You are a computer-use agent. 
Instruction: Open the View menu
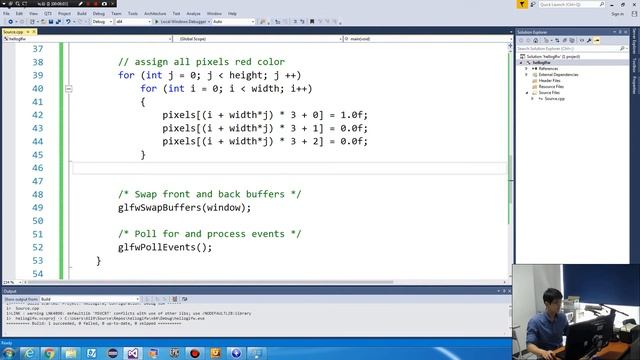click(x=33, y=13)
